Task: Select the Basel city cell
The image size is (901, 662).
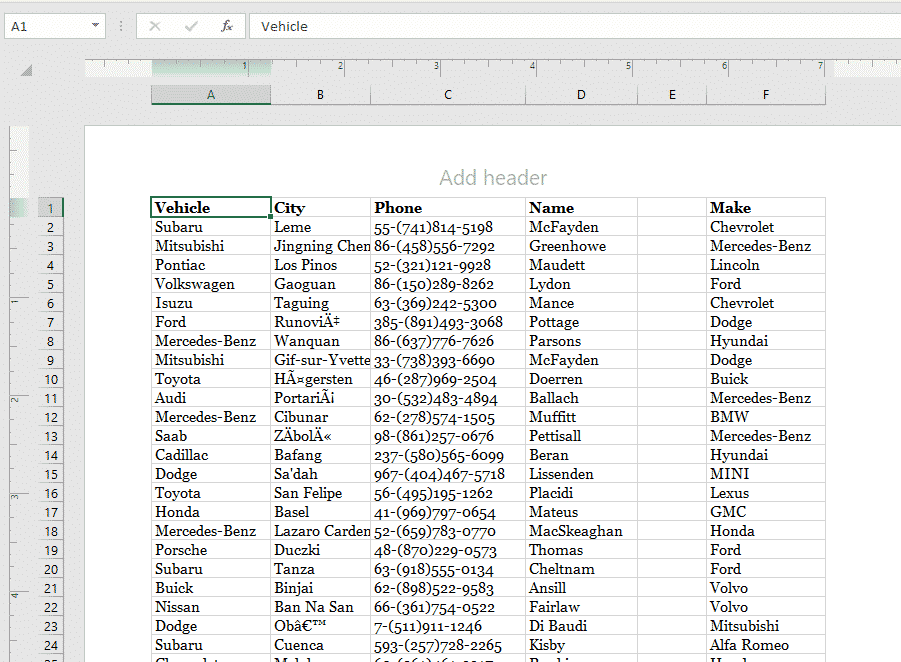Action: click(x=321, y=511)
